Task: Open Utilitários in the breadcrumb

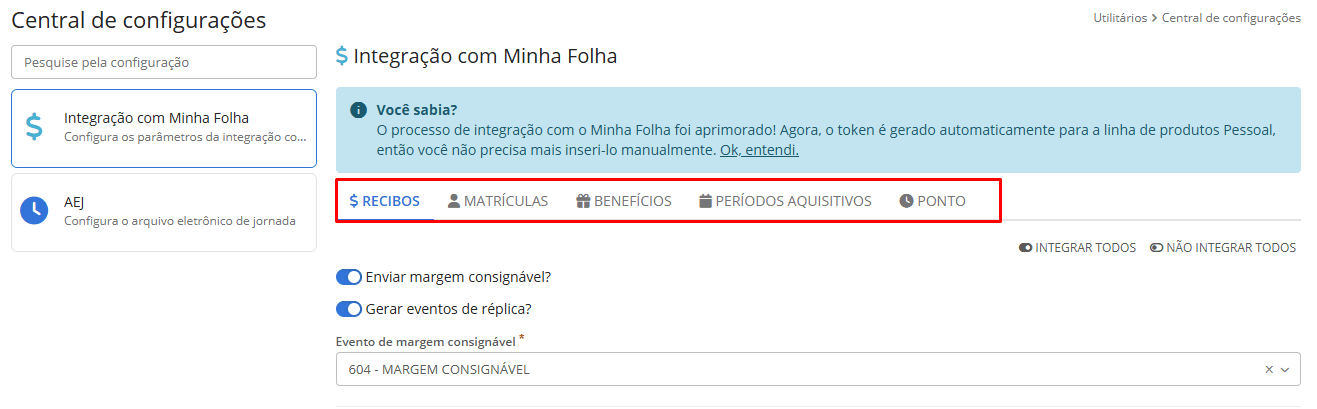Action: pyautogui.click(x=1120, y=18)
